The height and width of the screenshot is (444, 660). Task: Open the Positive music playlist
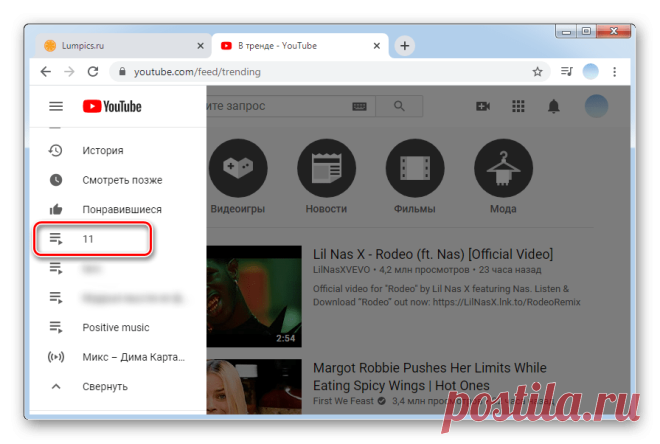[116, 327]
